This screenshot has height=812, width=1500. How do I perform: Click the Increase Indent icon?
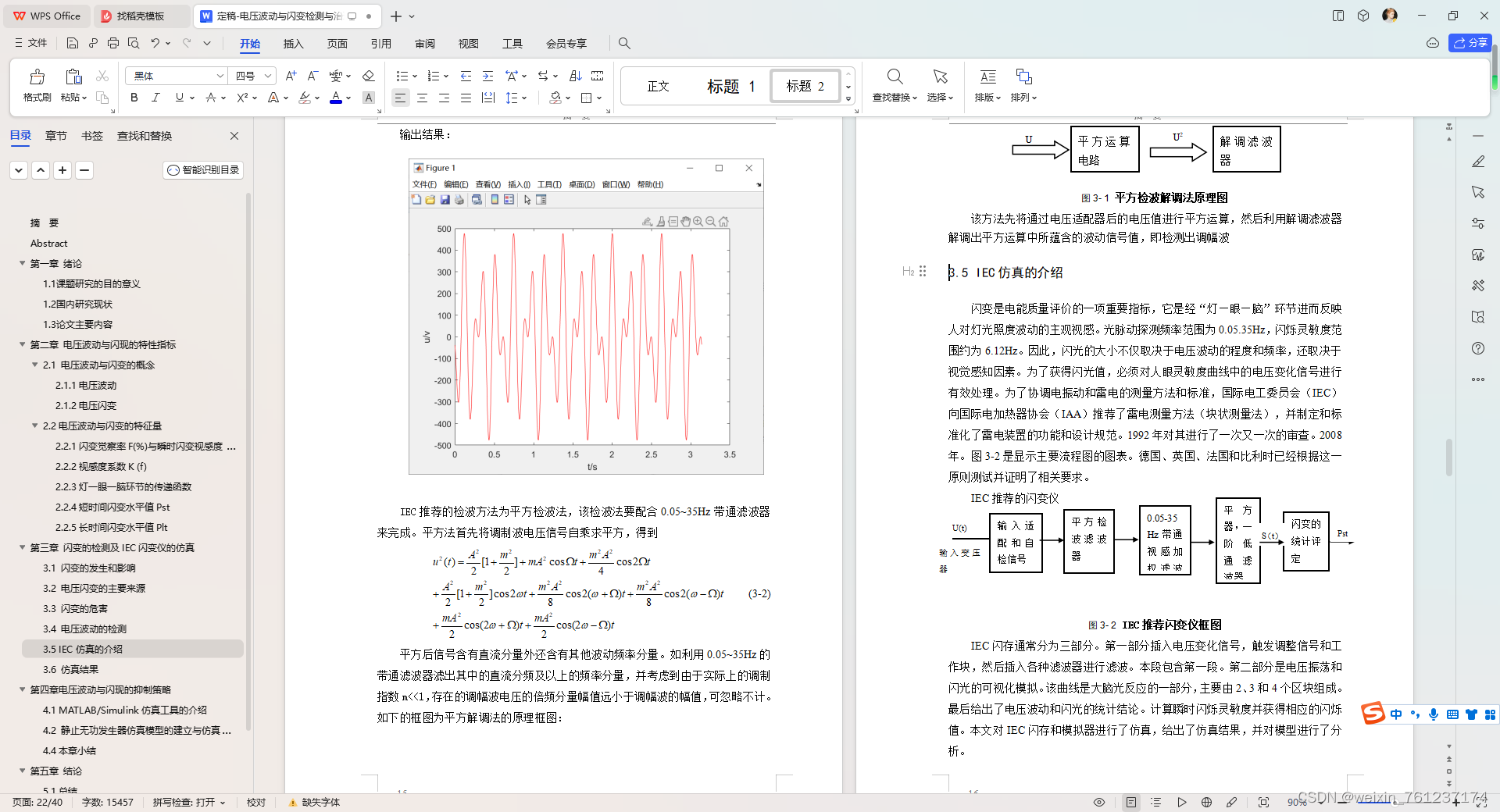coord(487,76)
